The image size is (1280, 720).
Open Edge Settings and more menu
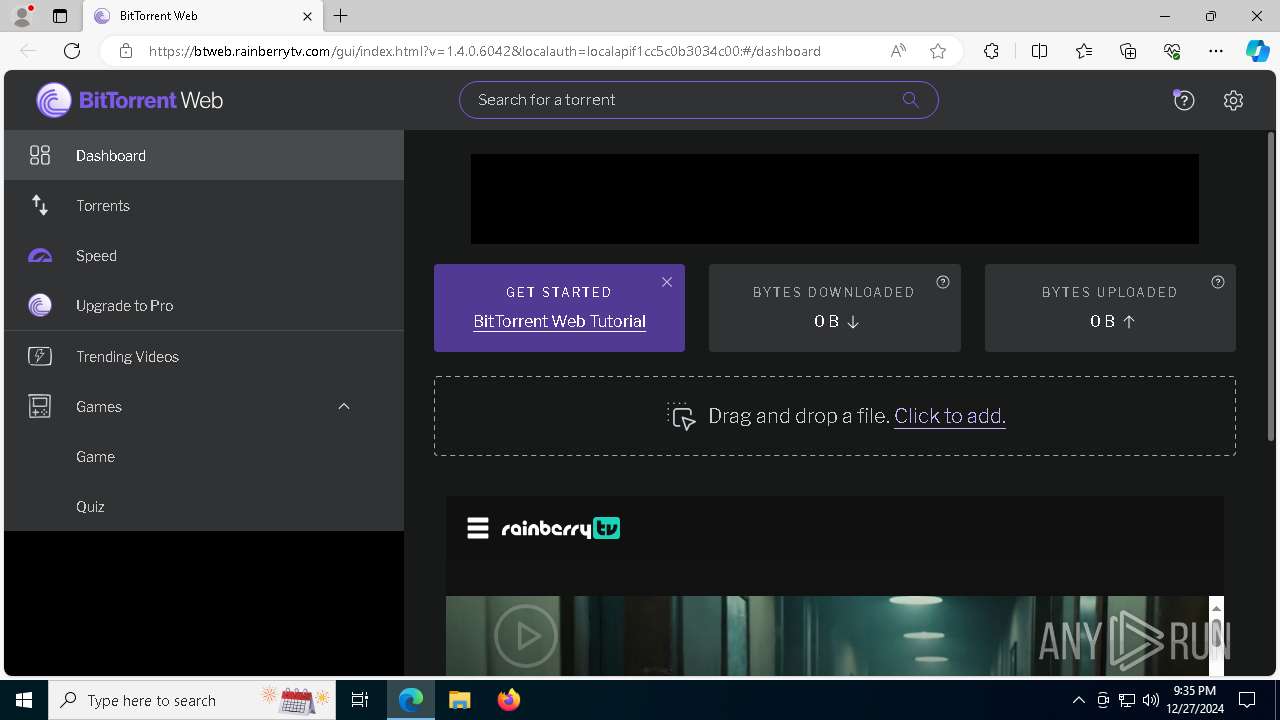coord(1216,51)
